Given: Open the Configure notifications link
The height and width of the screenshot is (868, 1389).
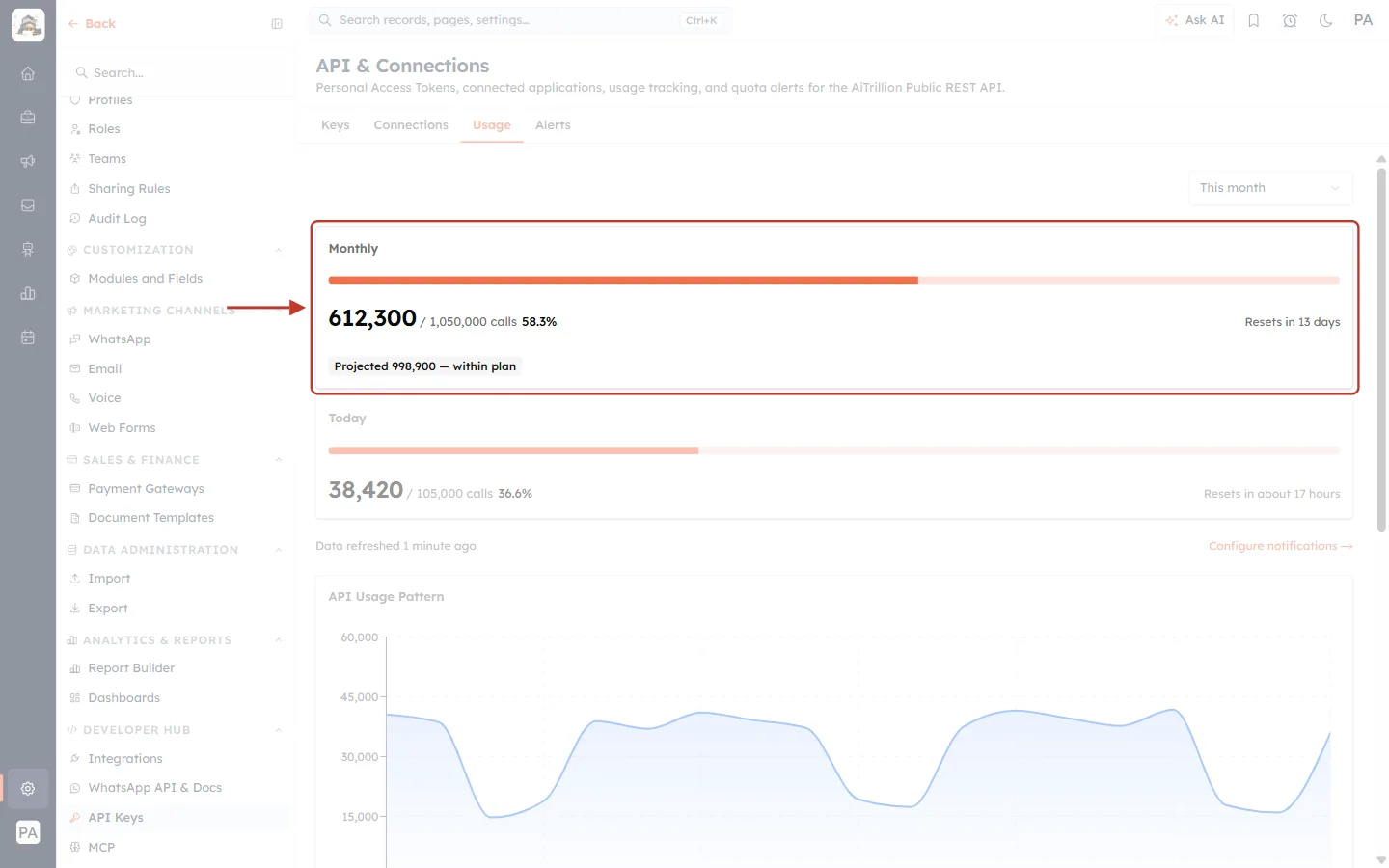Looking at the screenshot, I should (1280, 546).
